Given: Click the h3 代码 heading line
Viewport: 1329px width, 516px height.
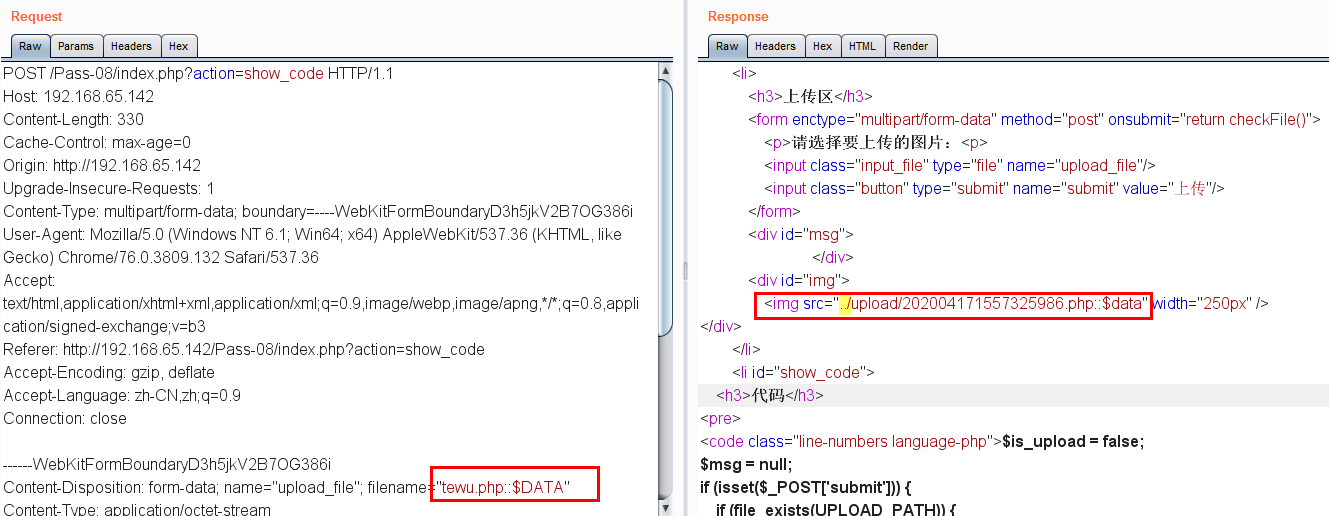Looking at the screenshot, I should pyautogui.click(x=770, y=396).
